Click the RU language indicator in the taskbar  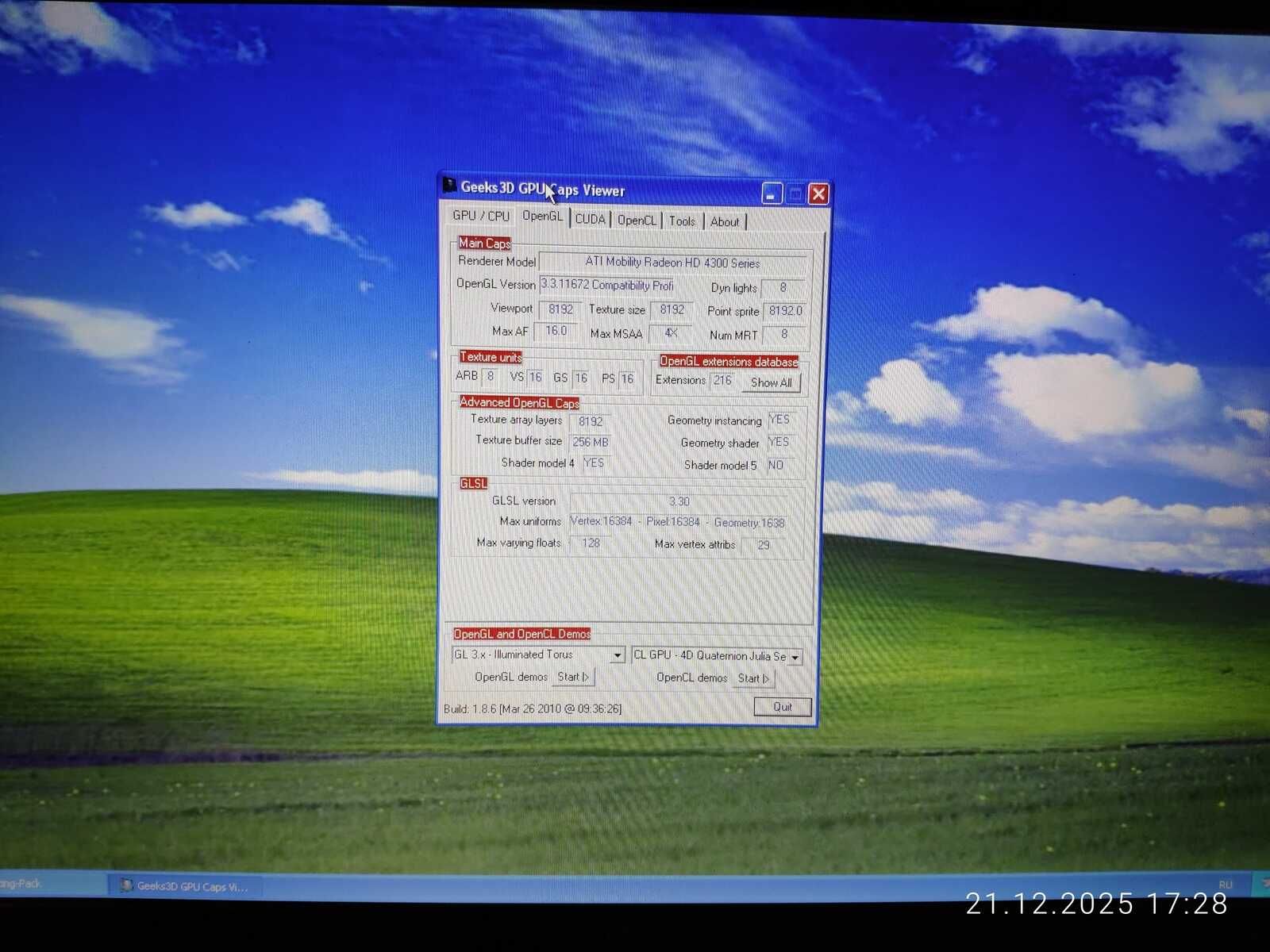1226,885
